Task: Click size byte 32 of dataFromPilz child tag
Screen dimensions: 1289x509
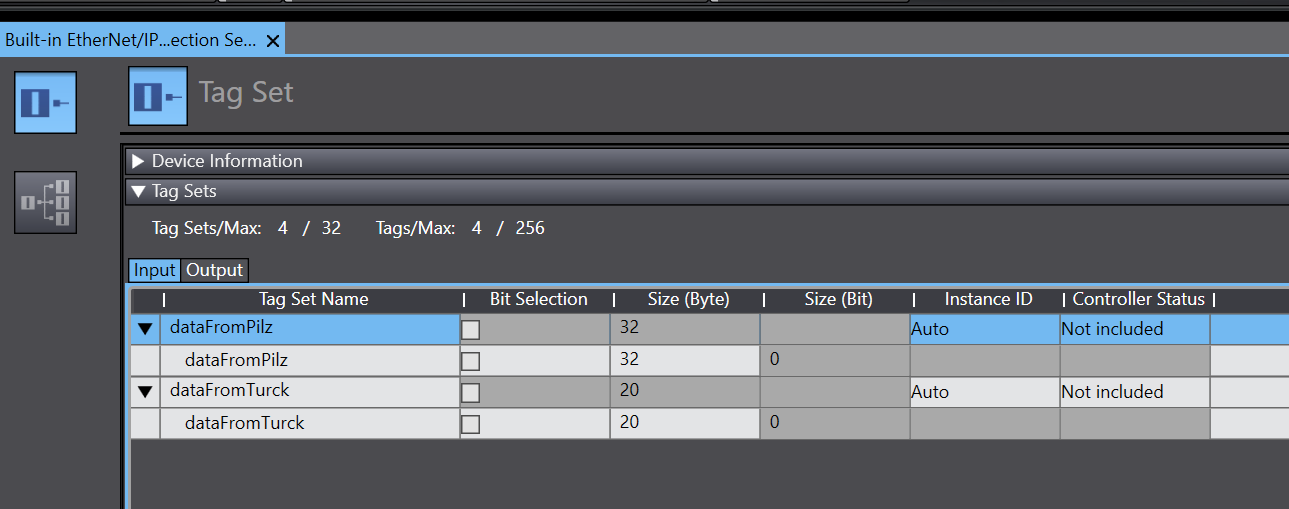Action: click(x=685, y=360)
